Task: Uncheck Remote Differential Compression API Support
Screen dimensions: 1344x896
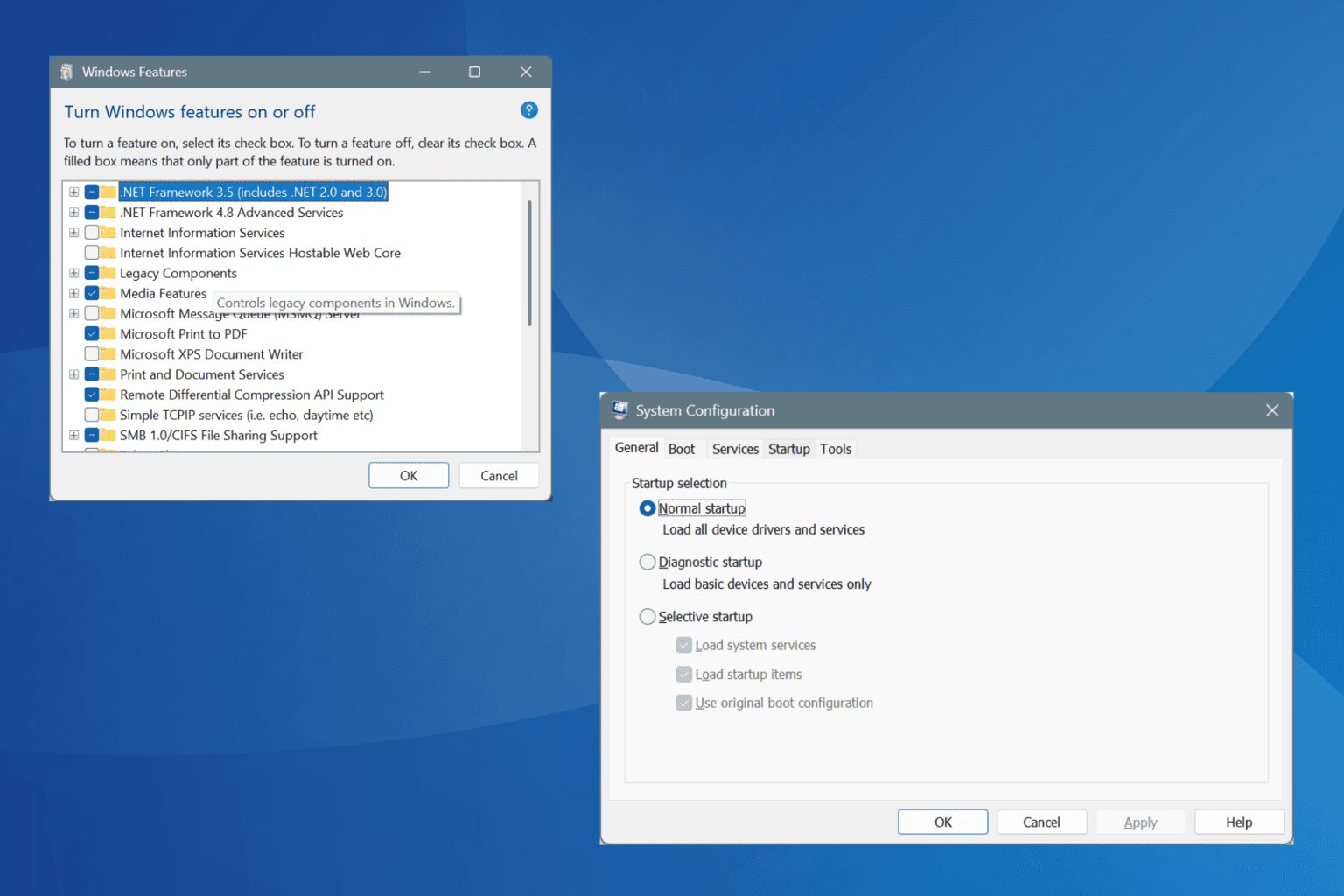Action: pyautogui.click(x=92, y=395)
